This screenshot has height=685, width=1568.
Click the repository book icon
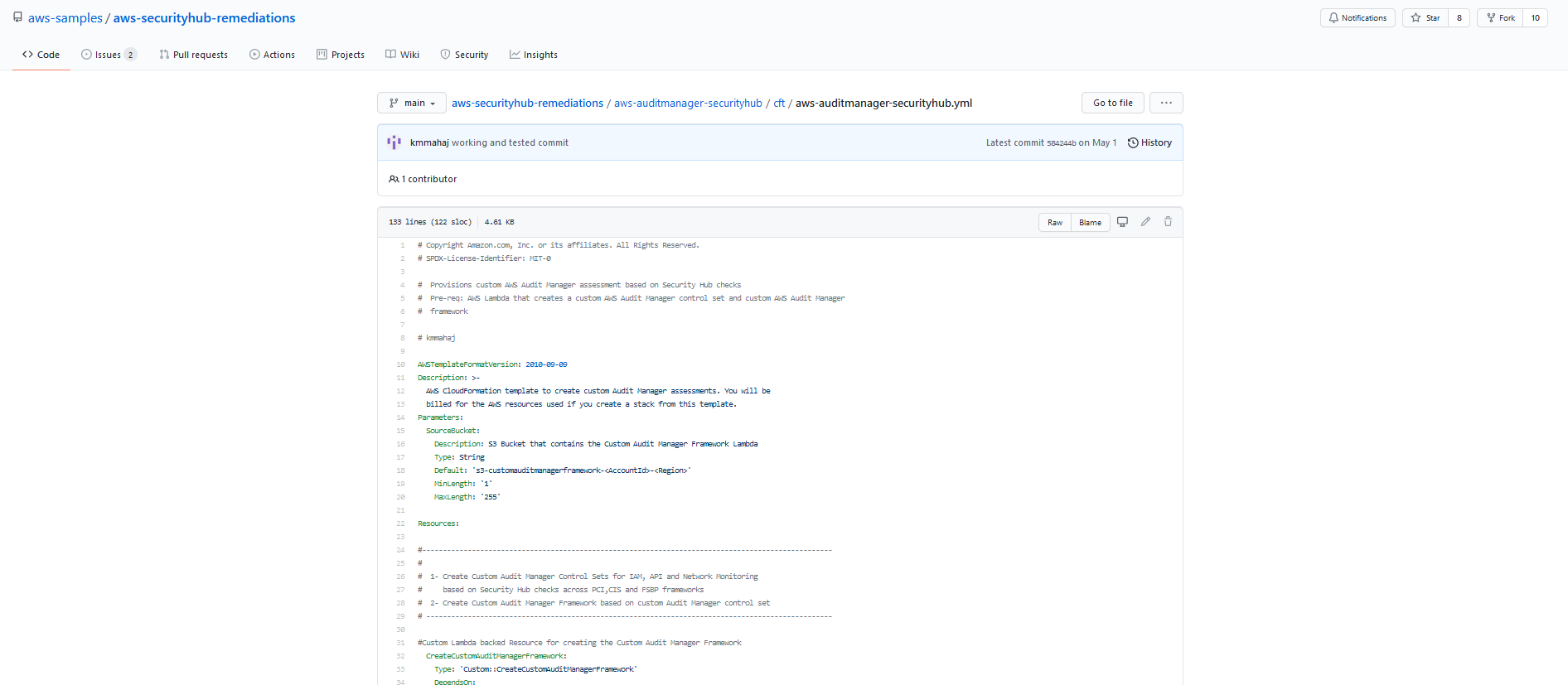coord(17,17)
